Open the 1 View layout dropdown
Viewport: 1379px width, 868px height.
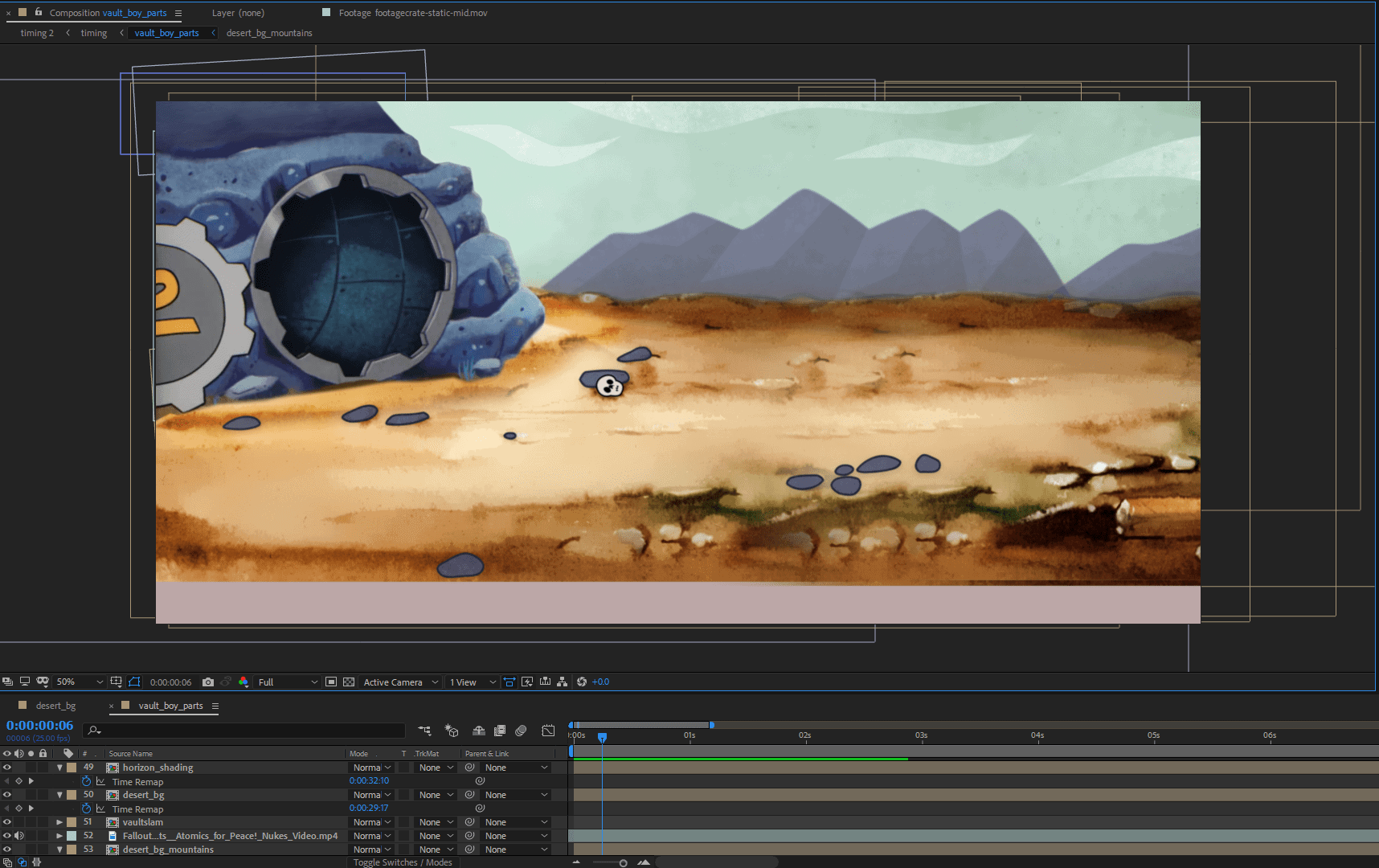coord(473,682)
